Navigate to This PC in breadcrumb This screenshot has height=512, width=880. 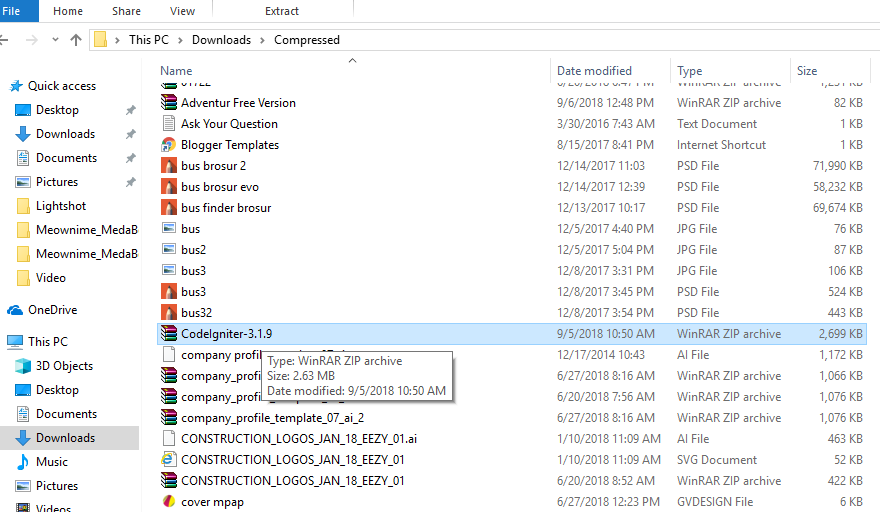click(x=149, y=40)
